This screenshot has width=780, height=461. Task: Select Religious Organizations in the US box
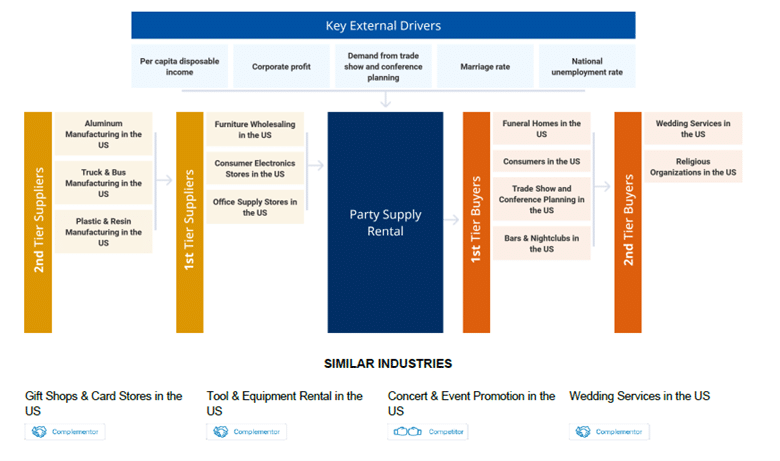(x=693, y=167)
